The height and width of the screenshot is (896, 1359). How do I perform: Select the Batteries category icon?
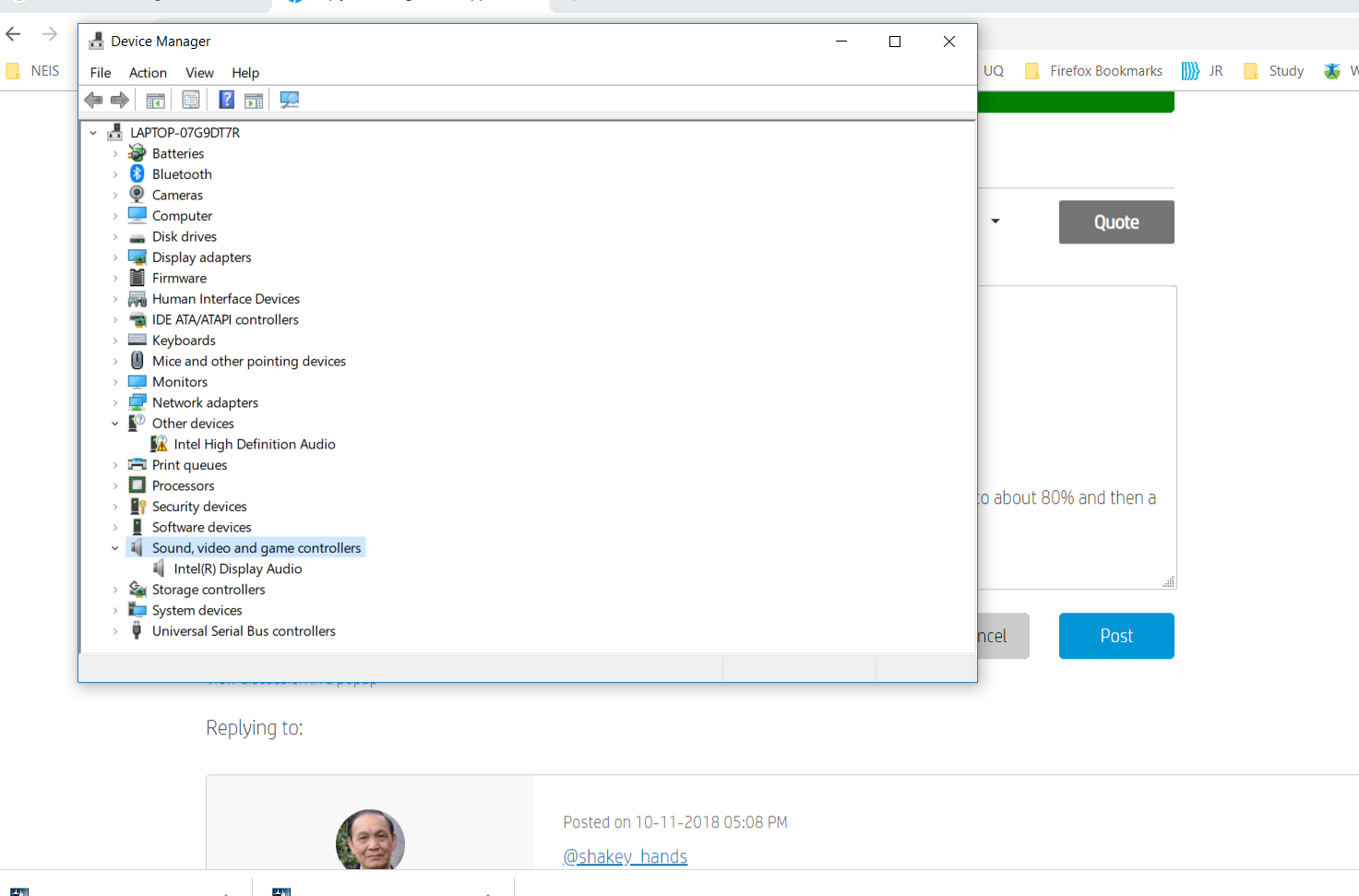[x=137, y=153]
